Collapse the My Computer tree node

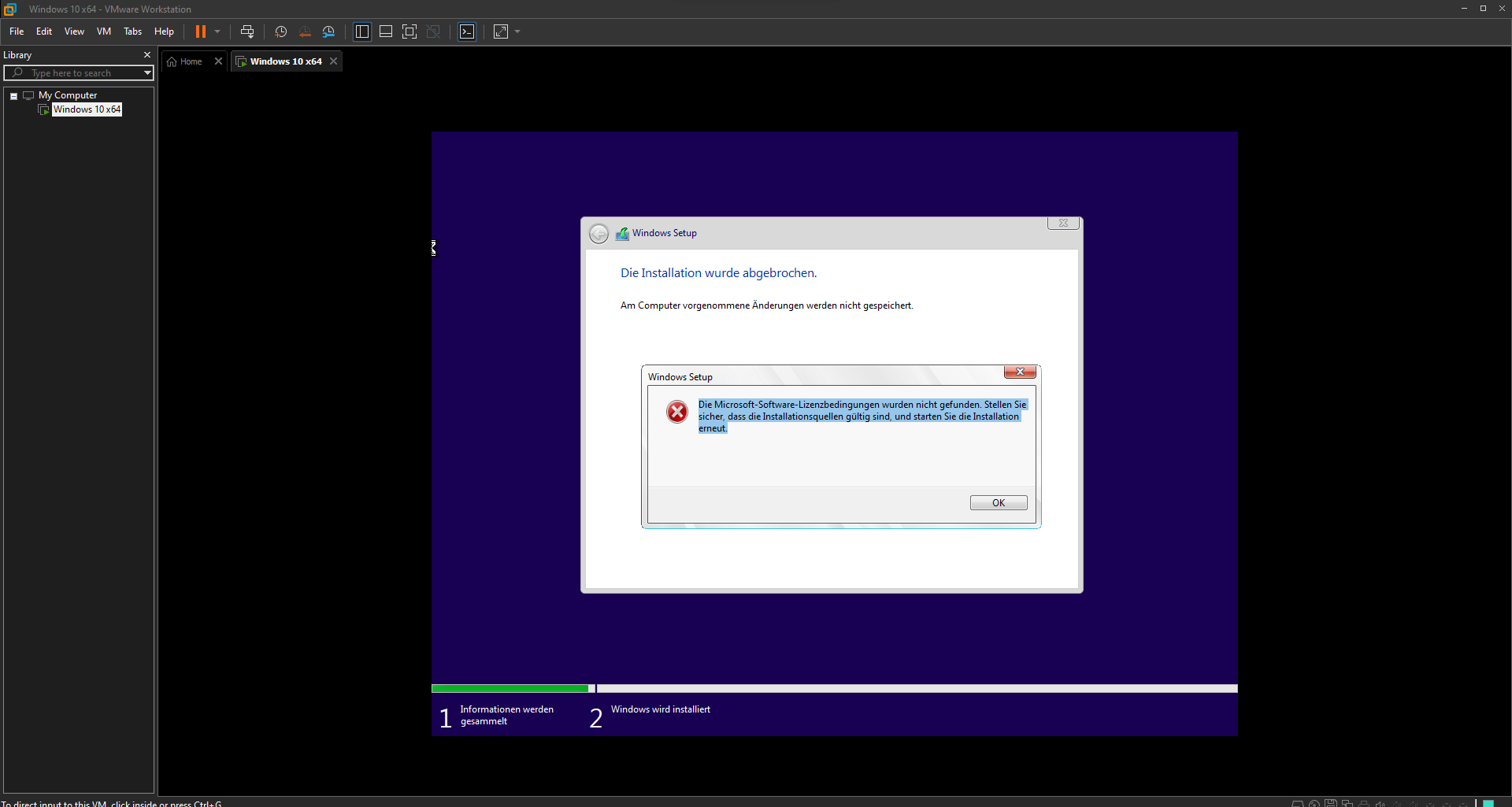(x=14, y=96)
